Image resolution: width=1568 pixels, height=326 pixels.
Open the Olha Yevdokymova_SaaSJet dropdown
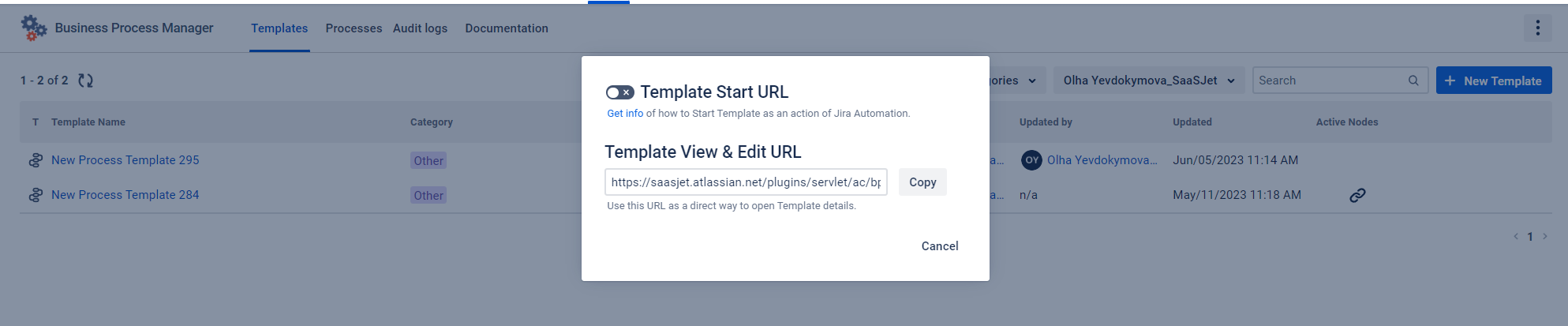pos(1149,81)
